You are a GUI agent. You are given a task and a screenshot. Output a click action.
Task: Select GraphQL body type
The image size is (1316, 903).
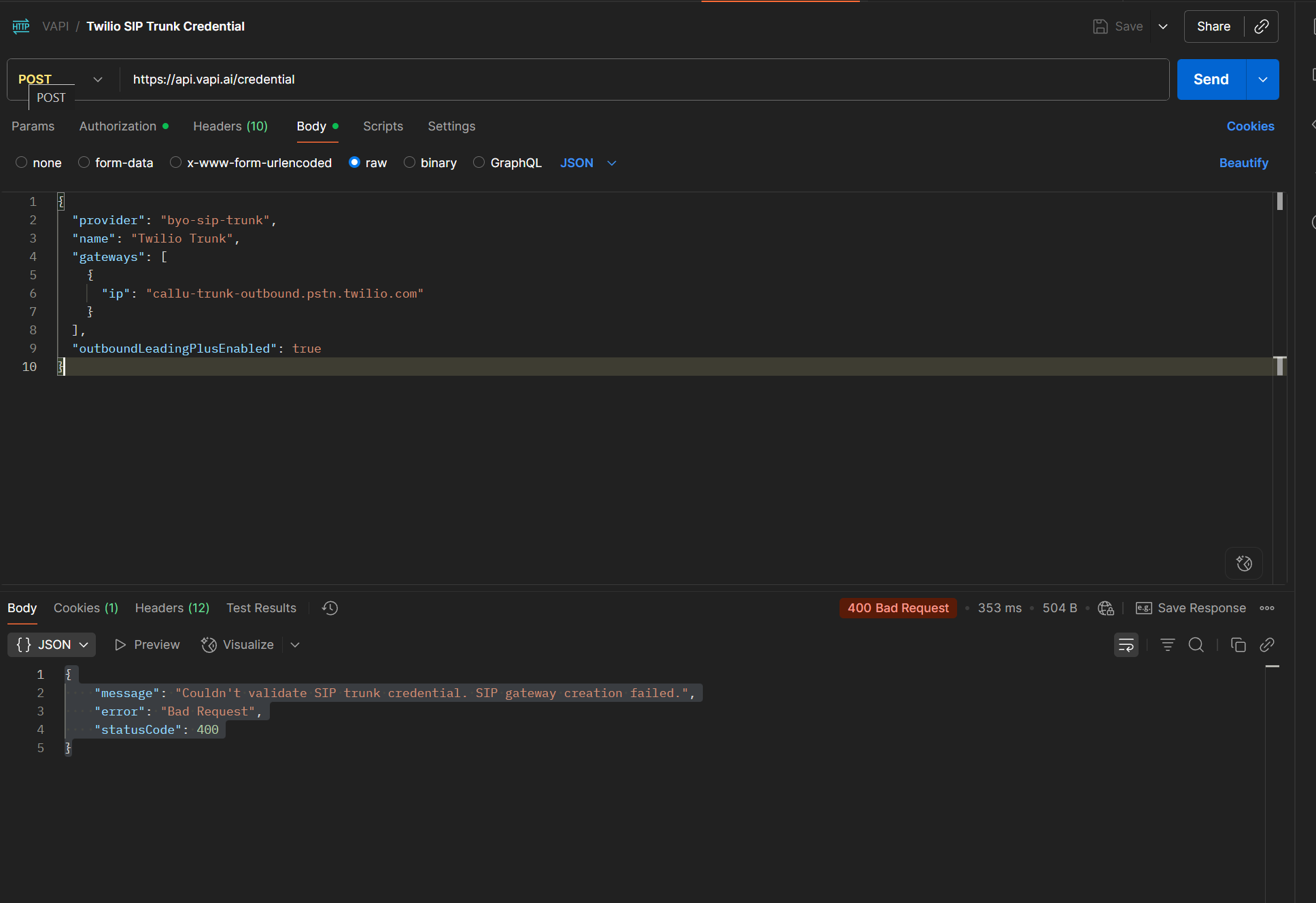479,162
